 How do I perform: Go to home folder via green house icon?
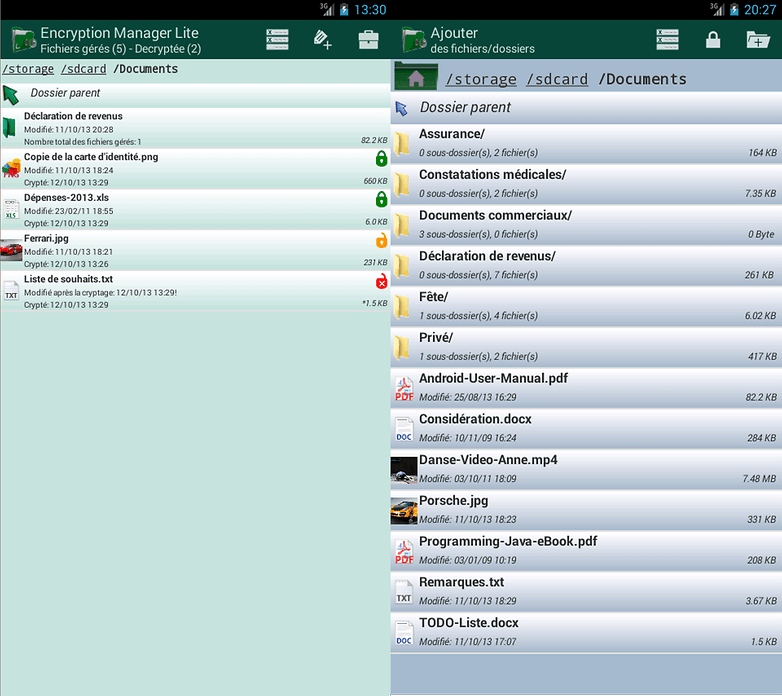[x=416, y=76]
